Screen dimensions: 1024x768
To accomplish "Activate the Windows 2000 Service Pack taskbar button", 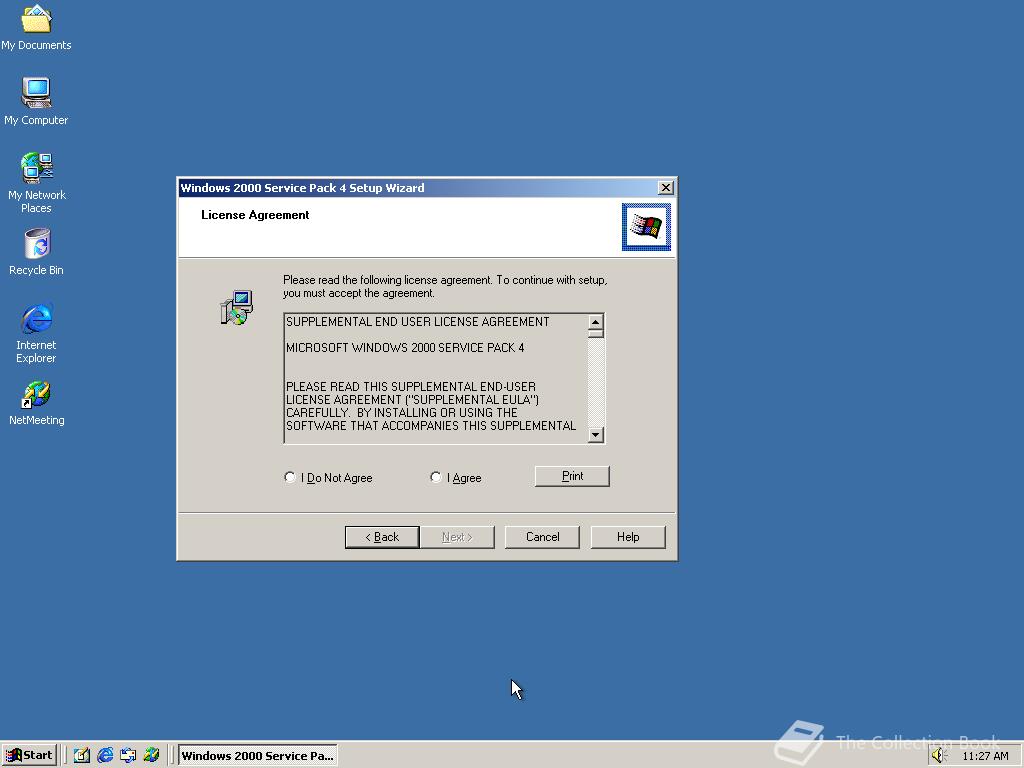I will pos(258,756).
